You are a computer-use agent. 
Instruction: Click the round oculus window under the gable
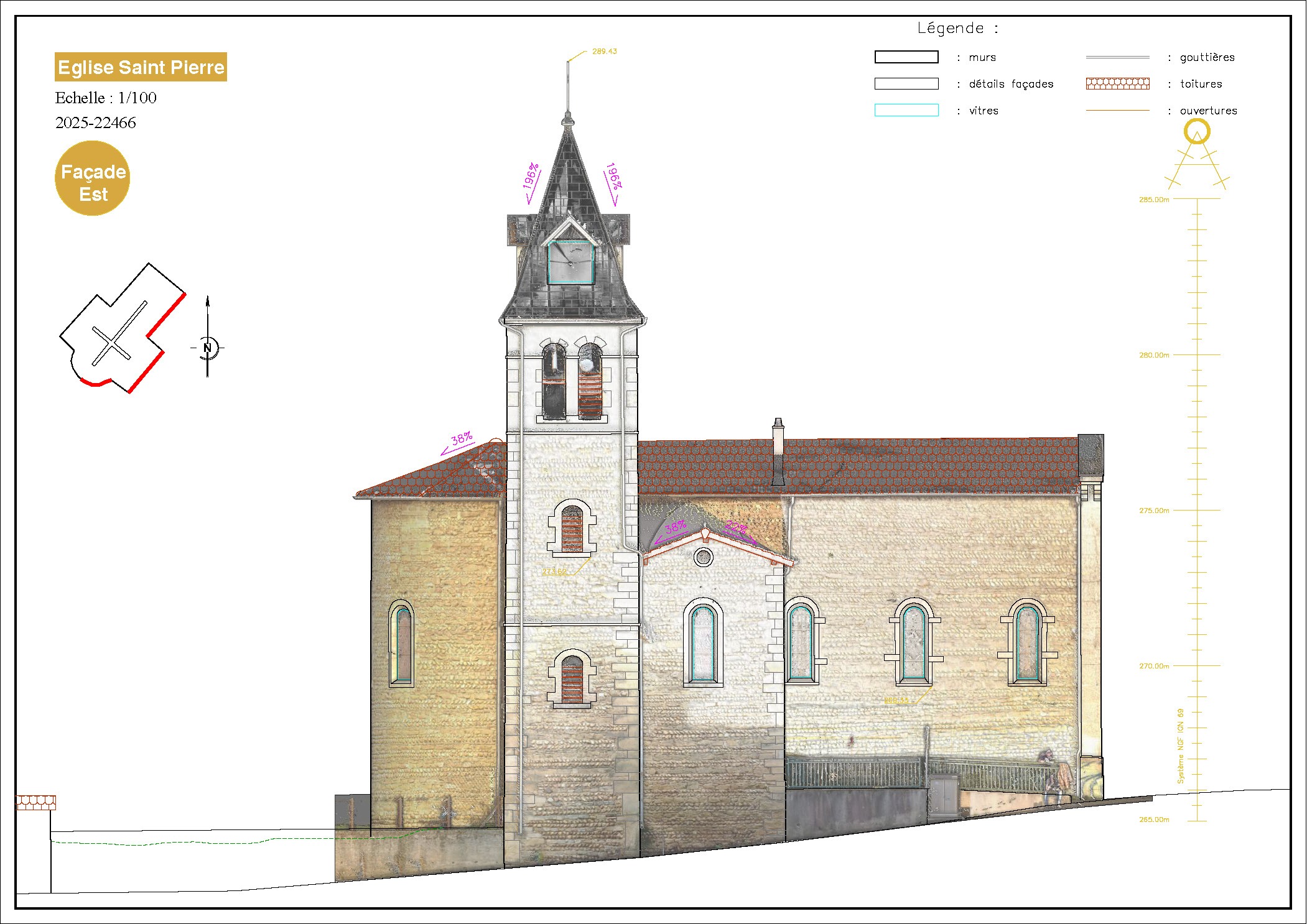coord(704,557)
